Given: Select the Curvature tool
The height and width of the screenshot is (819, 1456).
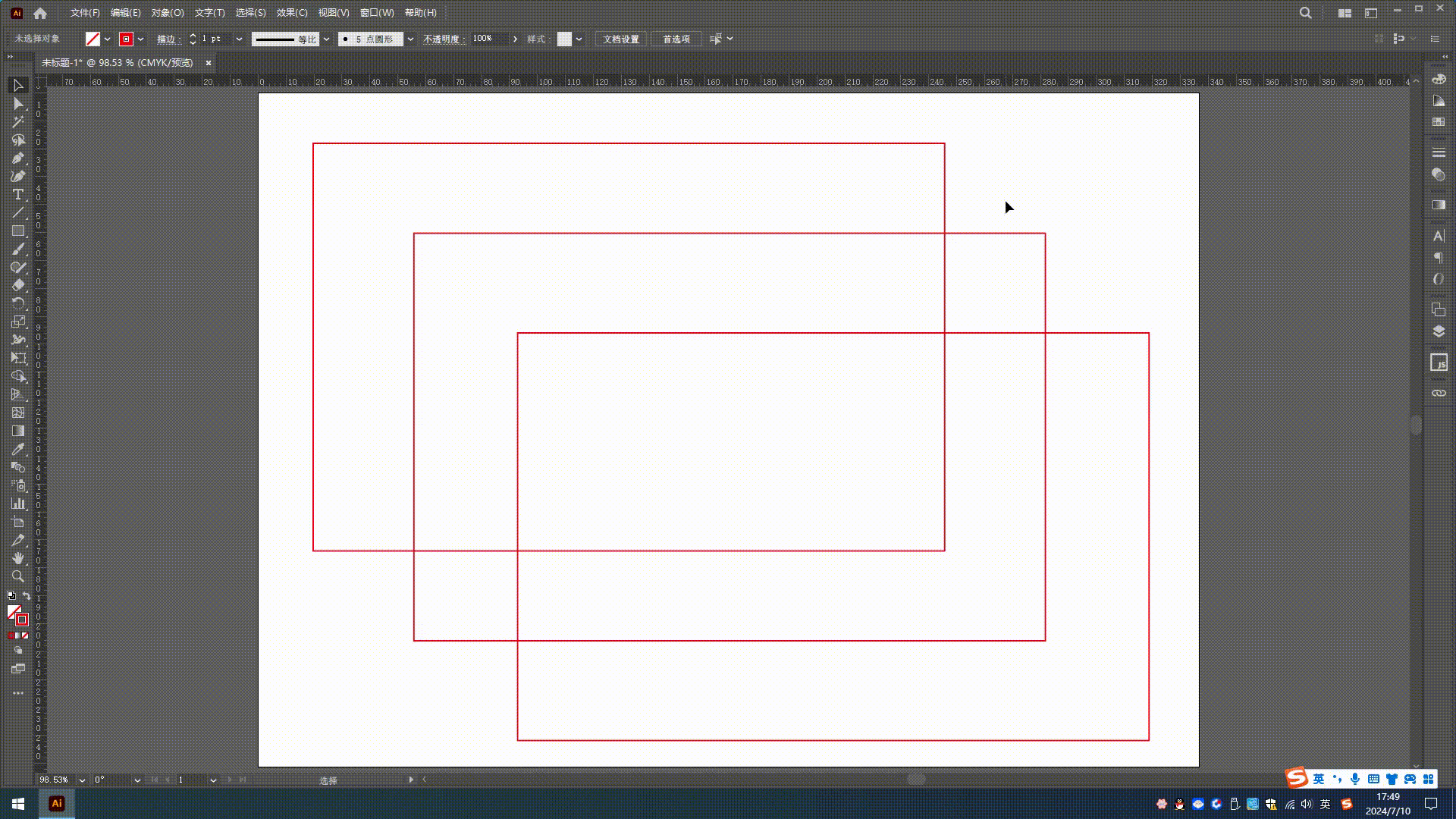Looking at the screenshot, I should tap(18, 177).
